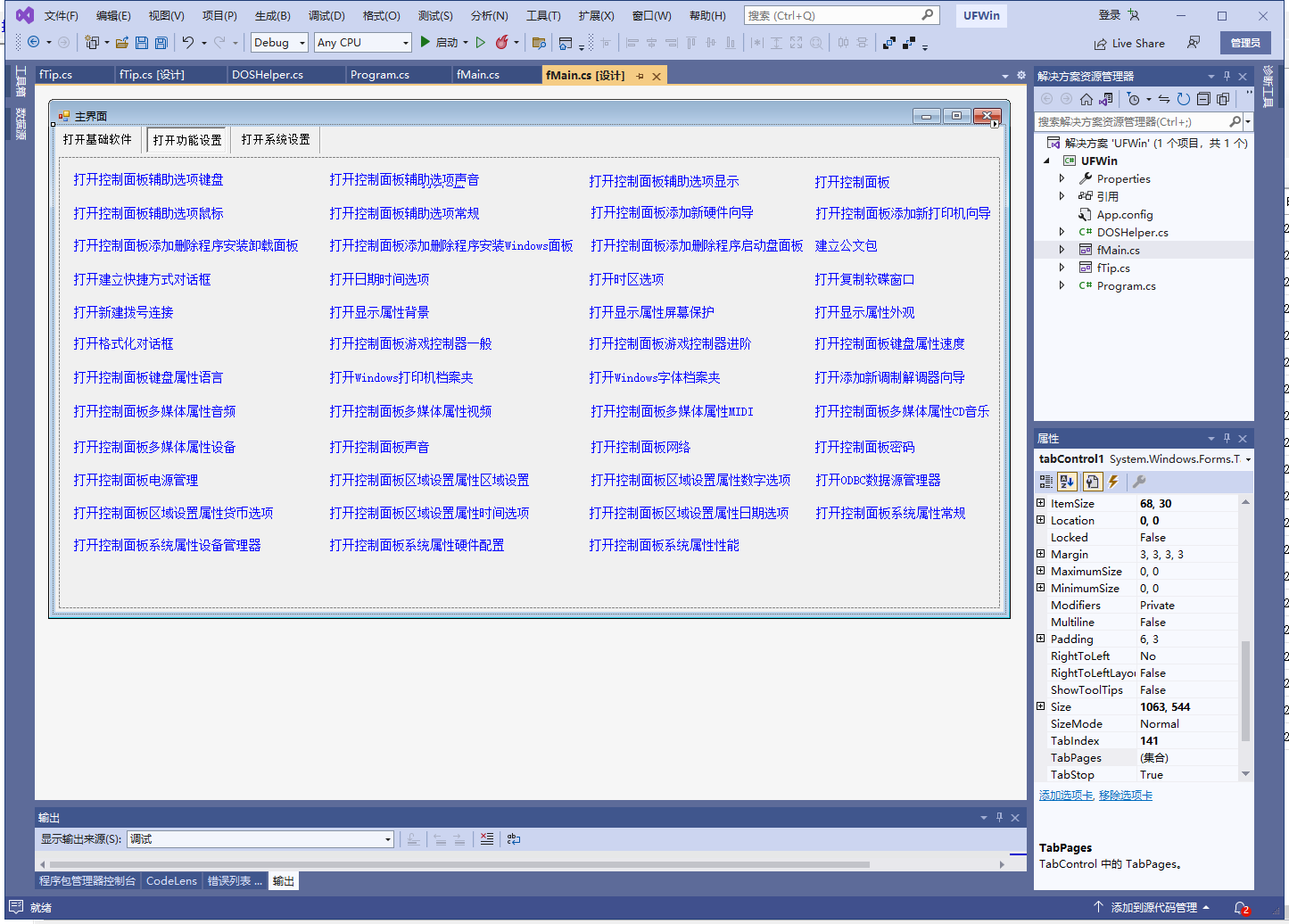Viewport: 1289px width, 924px height.
Task: Click Collapse All icon in Solution Explorer
Action: [x=1203, y=99]
